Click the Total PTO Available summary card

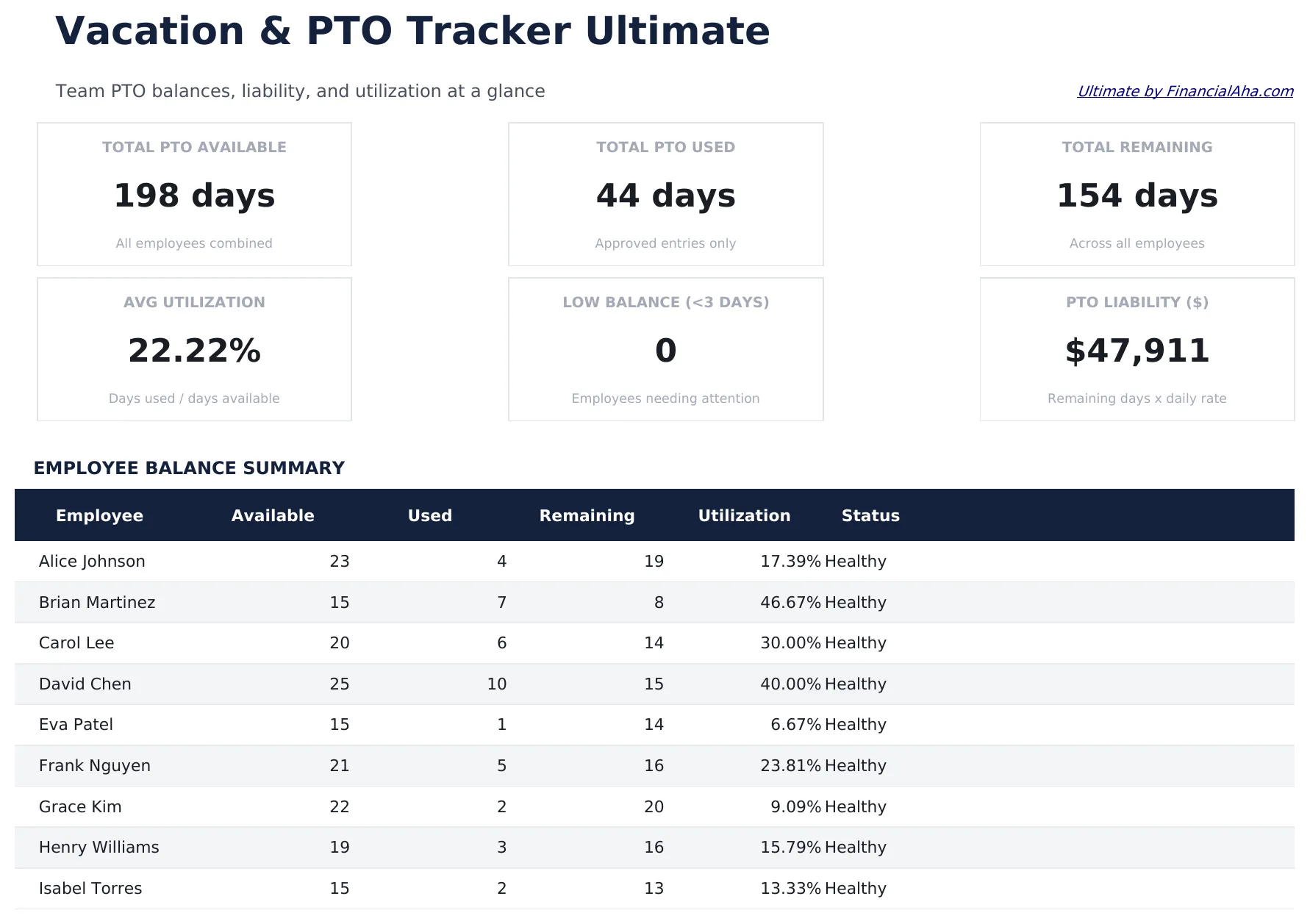(194, 194)
